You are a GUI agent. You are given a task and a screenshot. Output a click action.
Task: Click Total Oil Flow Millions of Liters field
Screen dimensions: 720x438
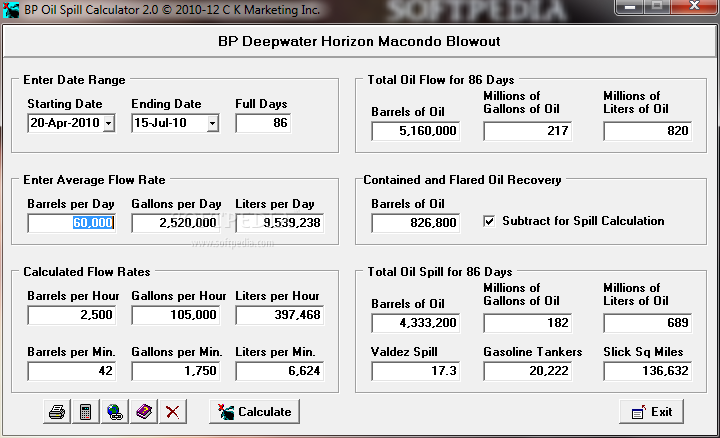[647, 131]
